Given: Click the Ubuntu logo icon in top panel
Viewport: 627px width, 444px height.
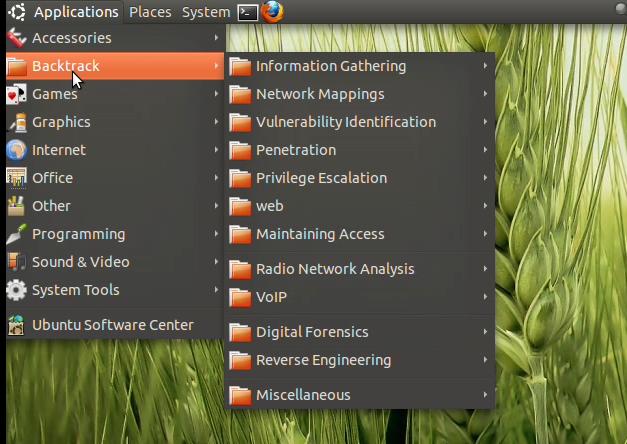Looking at the screenshot, I should [x=17, y=12].
